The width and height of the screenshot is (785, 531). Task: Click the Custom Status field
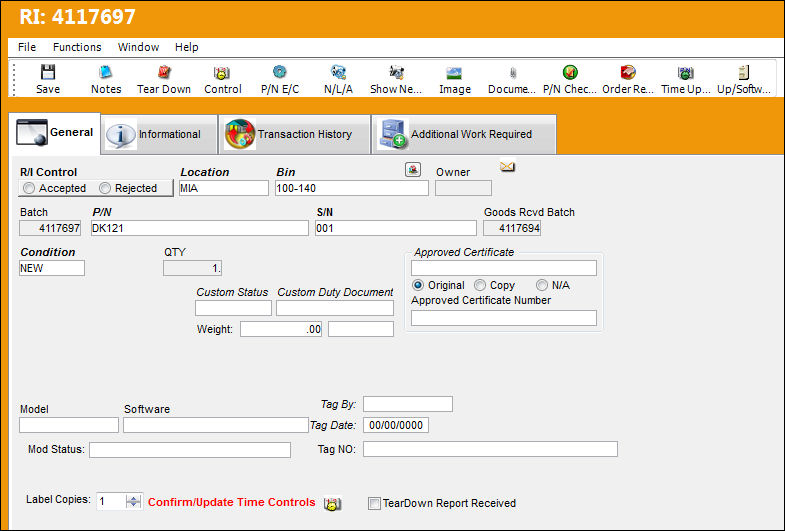click(233, 308)
